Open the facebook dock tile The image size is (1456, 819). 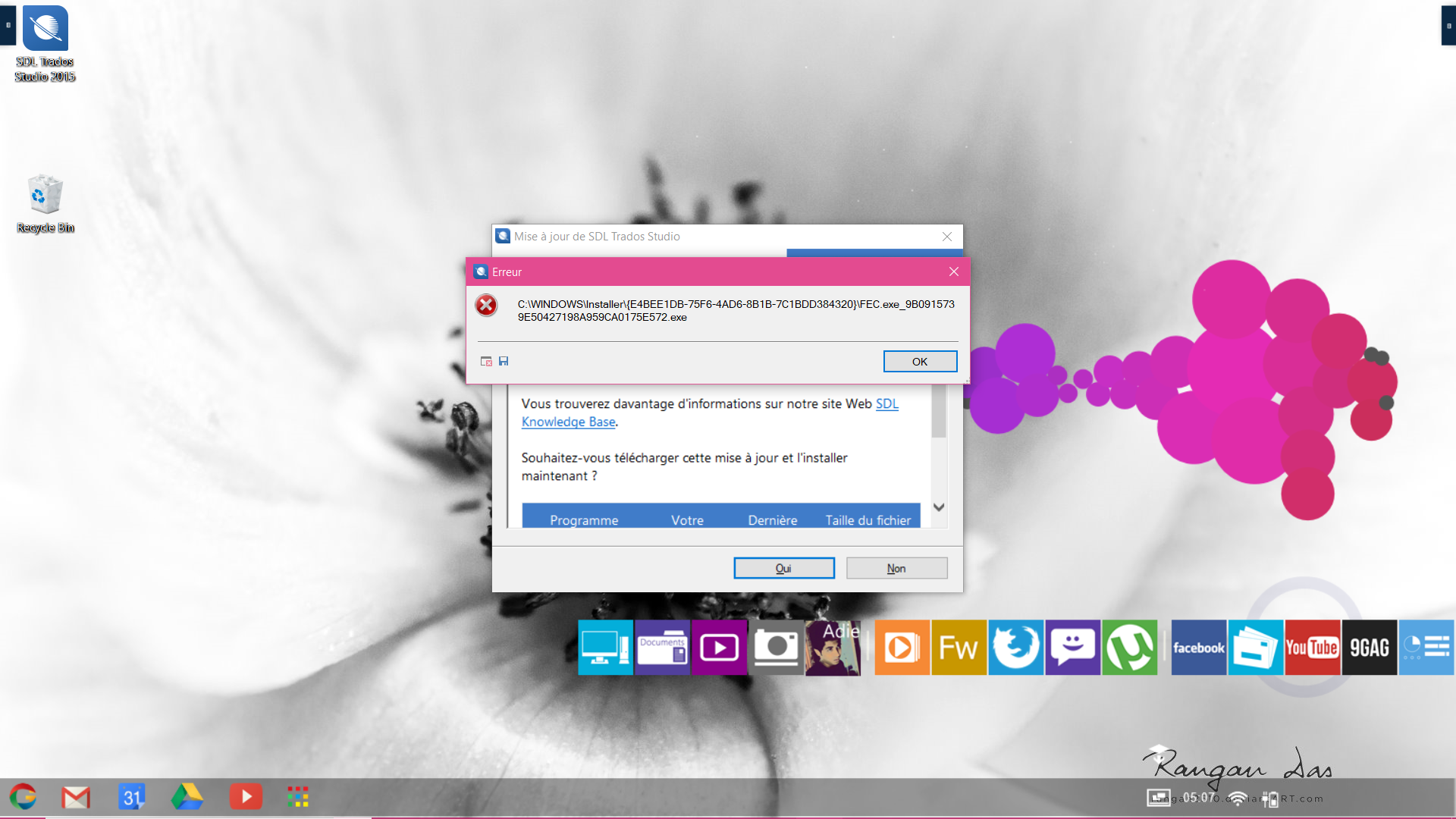coord(1198,648)
